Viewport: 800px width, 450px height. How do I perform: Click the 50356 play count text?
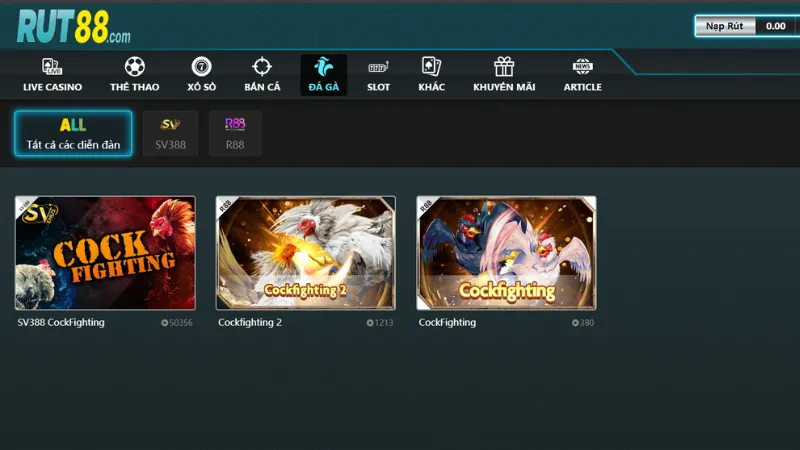(181, 322)
